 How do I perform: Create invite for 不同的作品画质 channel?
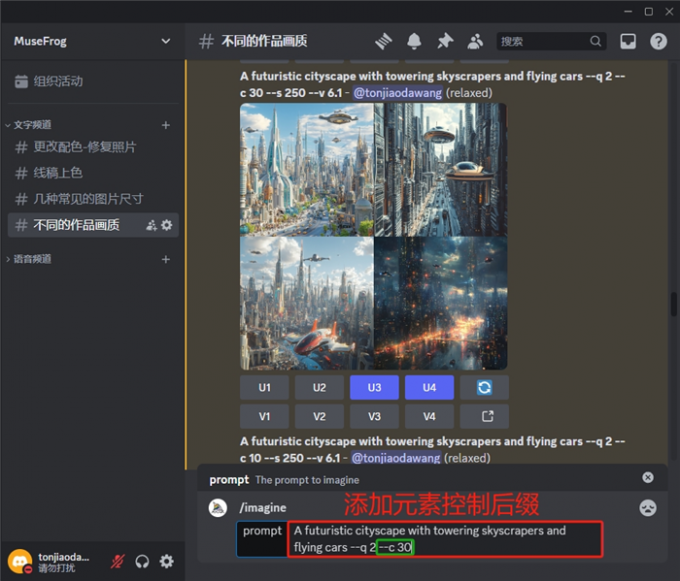pyautogui.click(x=151, y=225)
